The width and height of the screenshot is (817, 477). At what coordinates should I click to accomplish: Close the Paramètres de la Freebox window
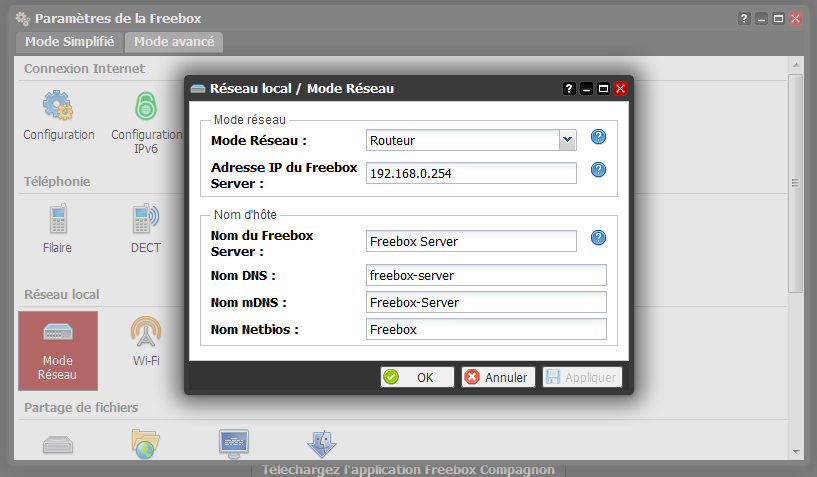point(795,19)
